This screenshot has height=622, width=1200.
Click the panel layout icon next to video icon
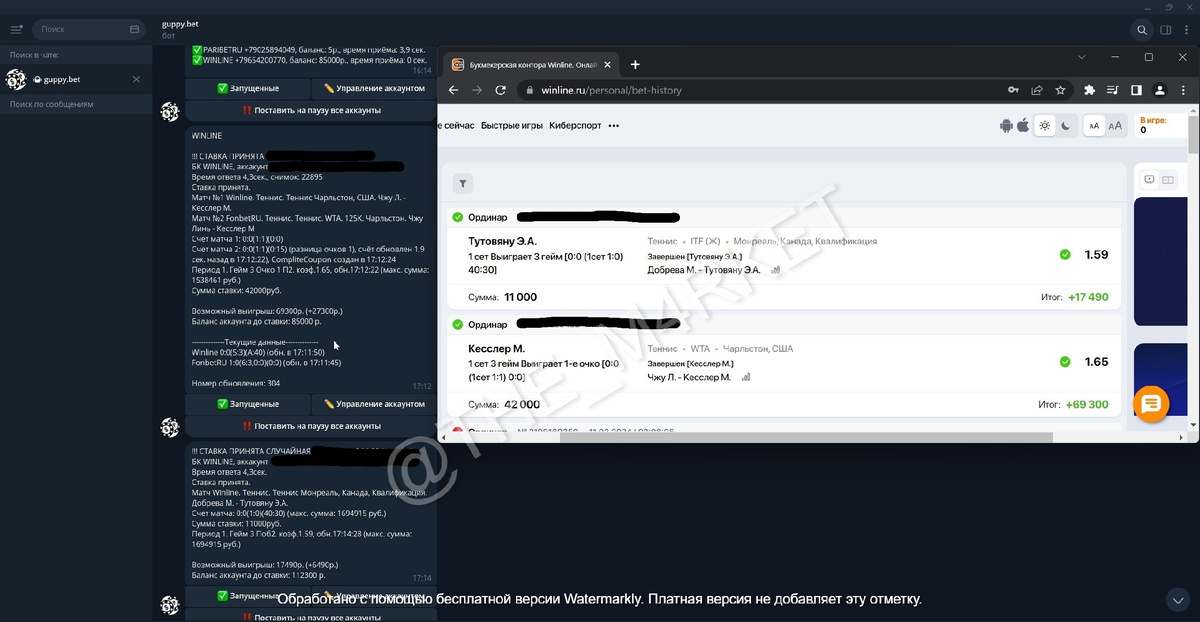1167,179
